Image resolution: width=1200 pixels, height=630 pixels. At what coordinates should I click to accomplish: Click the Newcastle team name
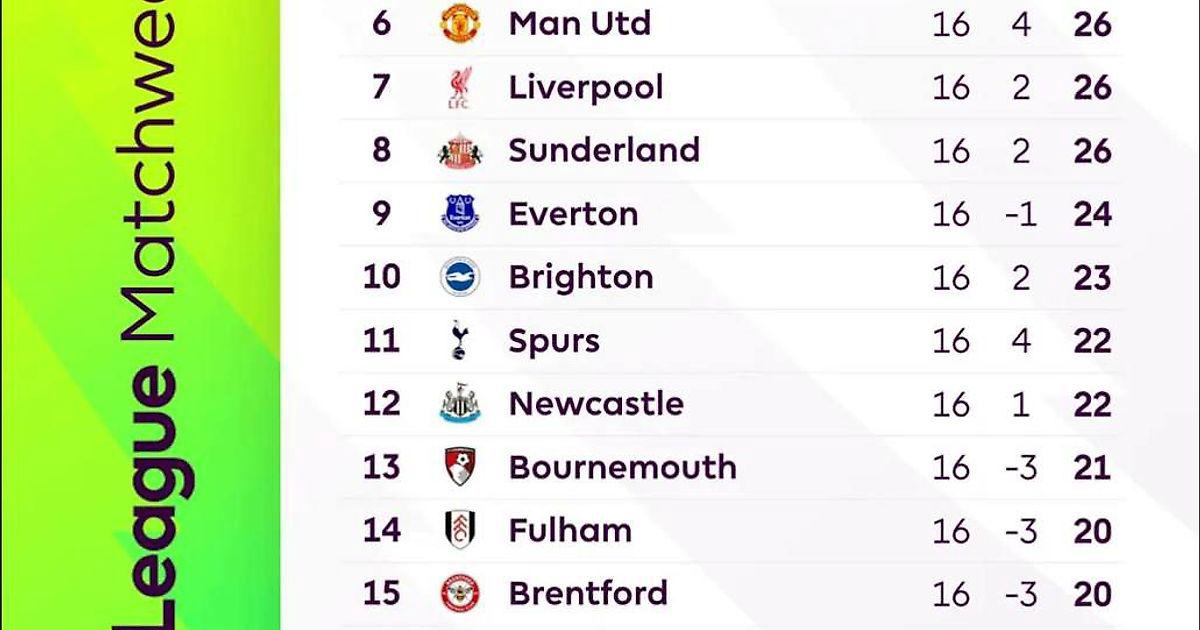click(x=596, y=404)
